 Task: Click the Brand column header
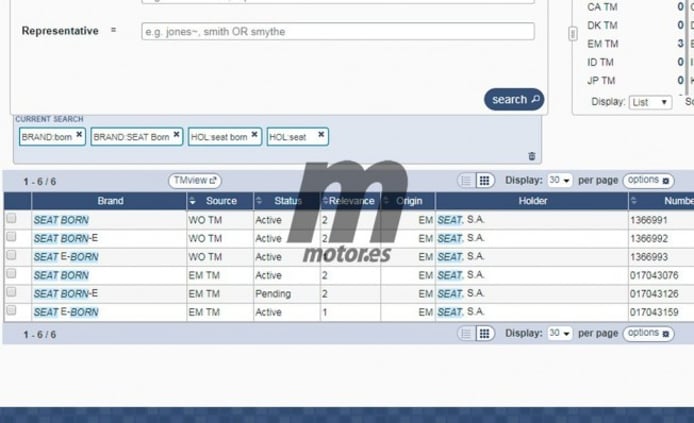[x=110, y=201]
